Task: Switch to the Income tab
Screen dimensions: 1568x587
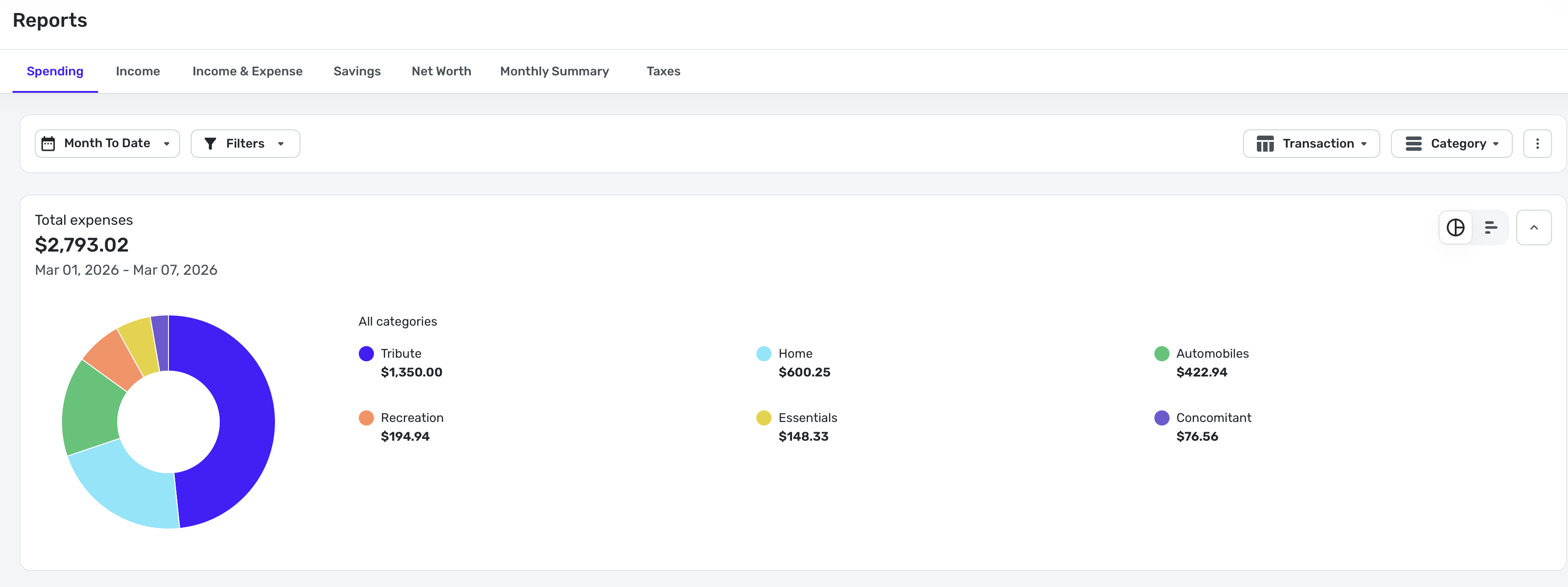Action: click(138, 71)
